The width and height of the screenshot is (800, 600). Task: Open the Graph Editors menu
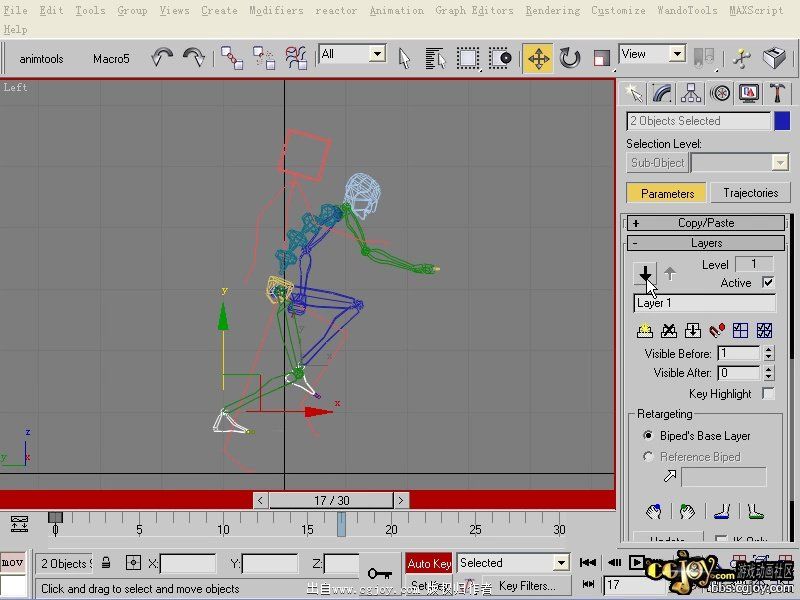point(474,10)
